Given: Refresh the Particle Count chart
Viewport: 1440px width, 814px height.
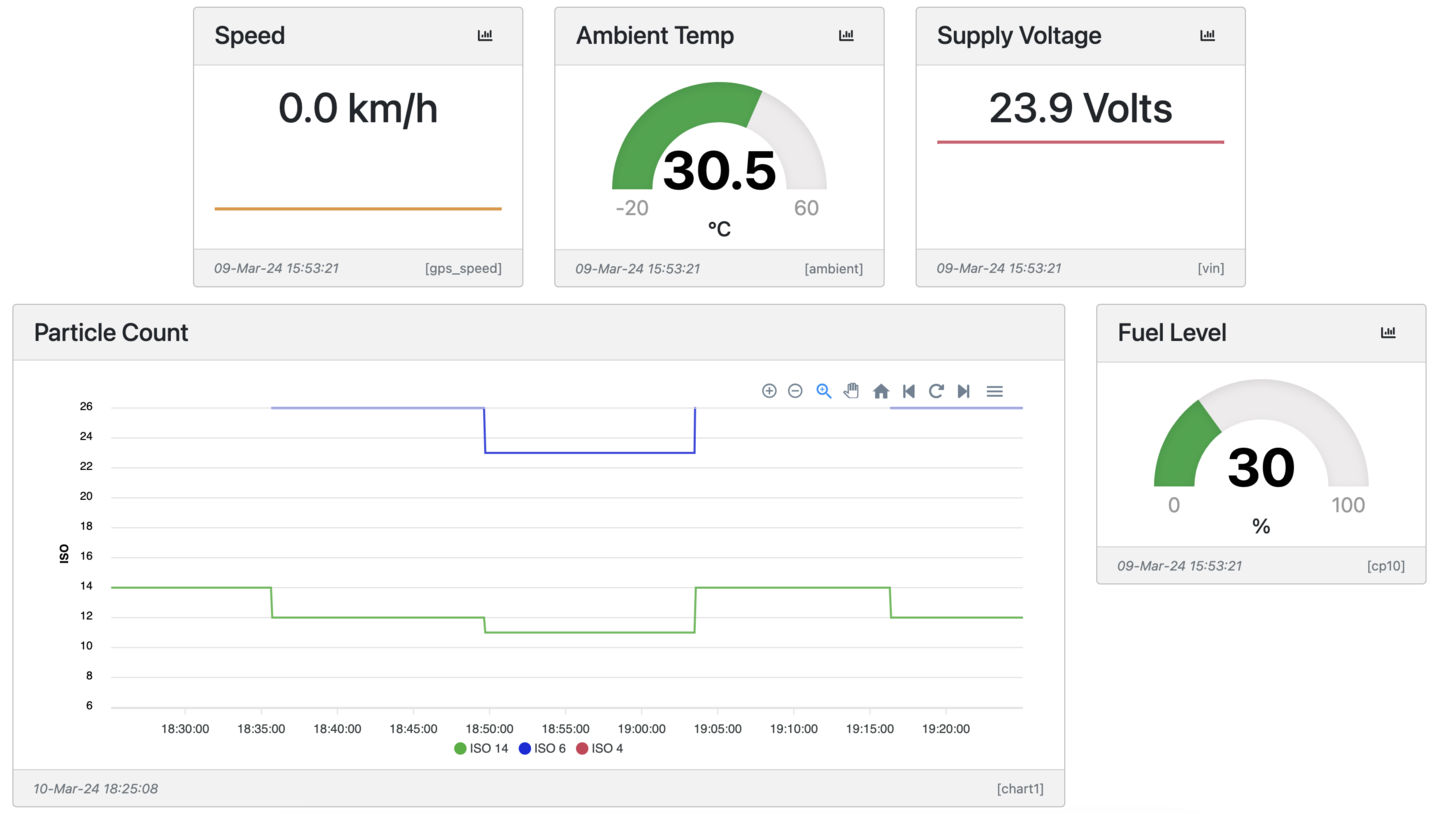Looking at the screenshot, I should point(936,391).
